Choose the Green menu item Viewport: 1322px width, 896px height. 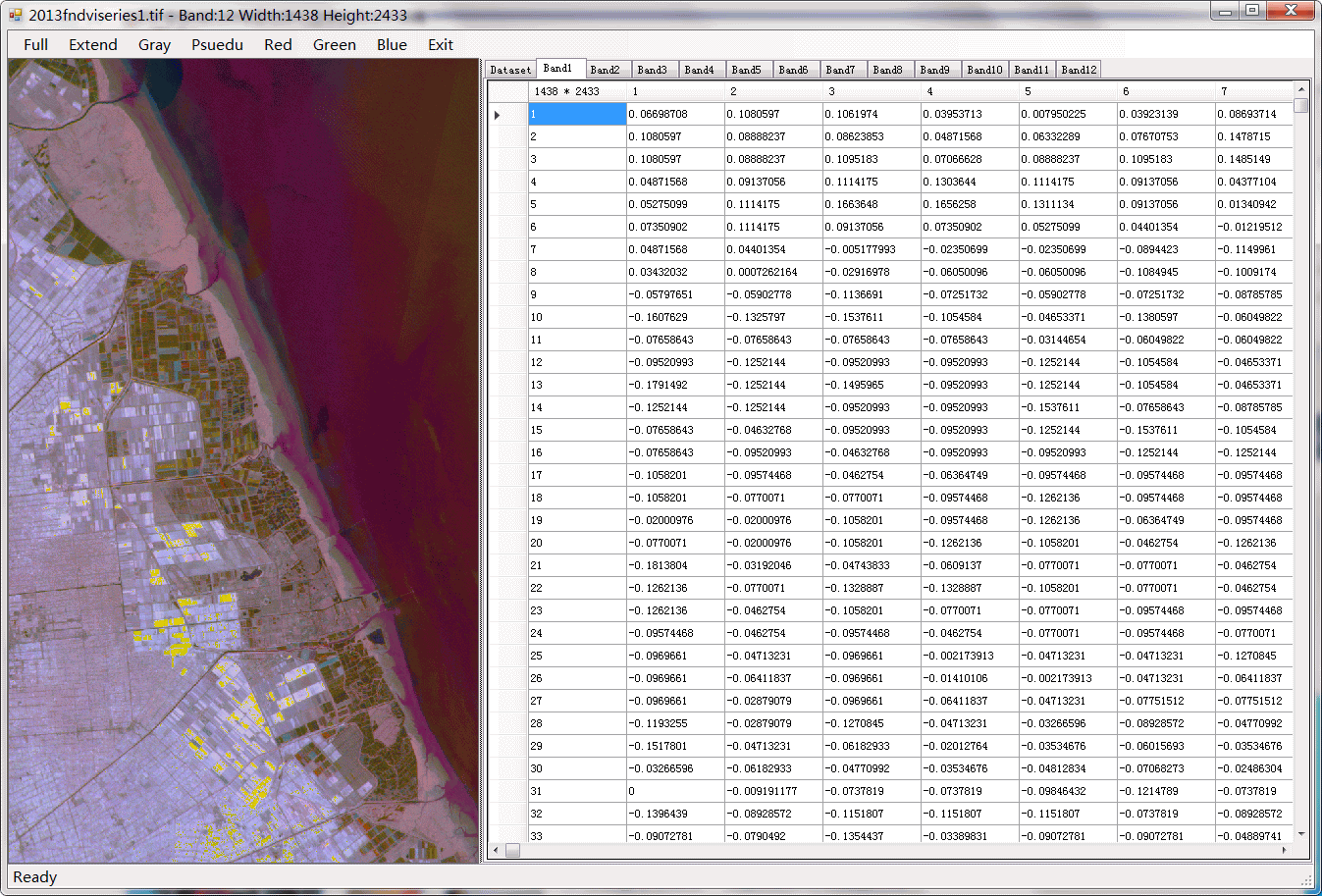coord(335,45)
